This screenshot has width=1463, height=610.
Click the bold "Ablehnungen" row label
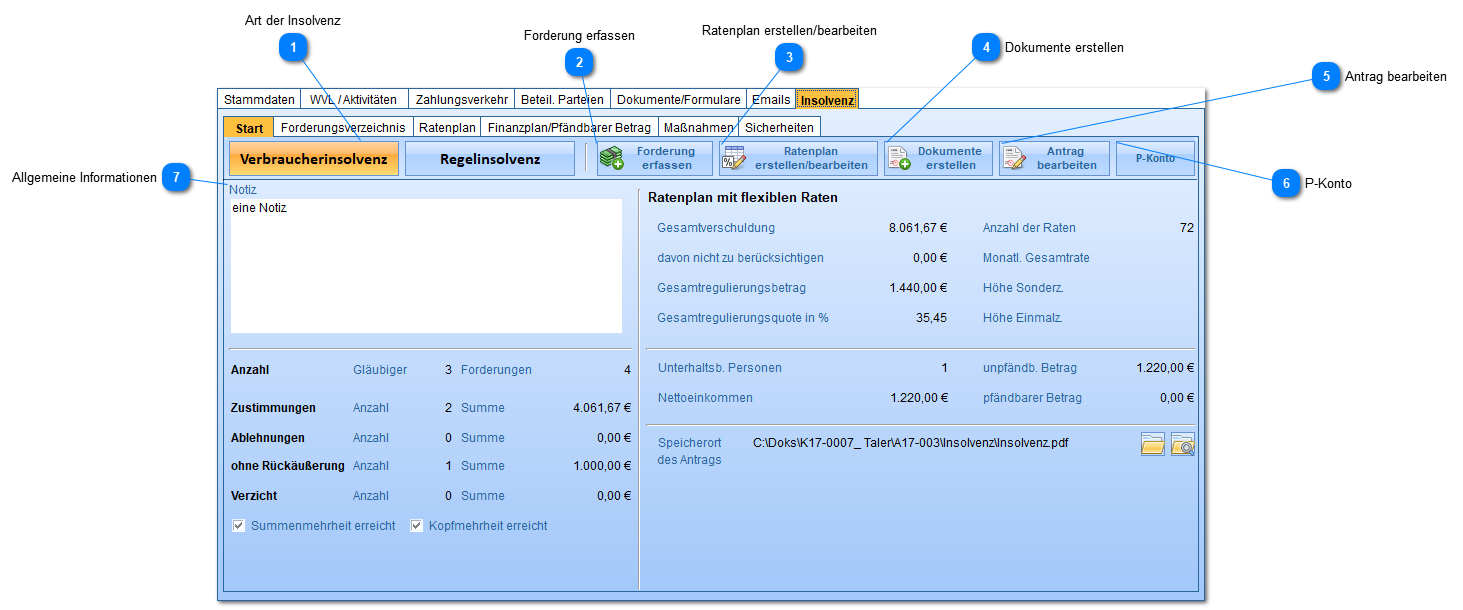(268, 438)
